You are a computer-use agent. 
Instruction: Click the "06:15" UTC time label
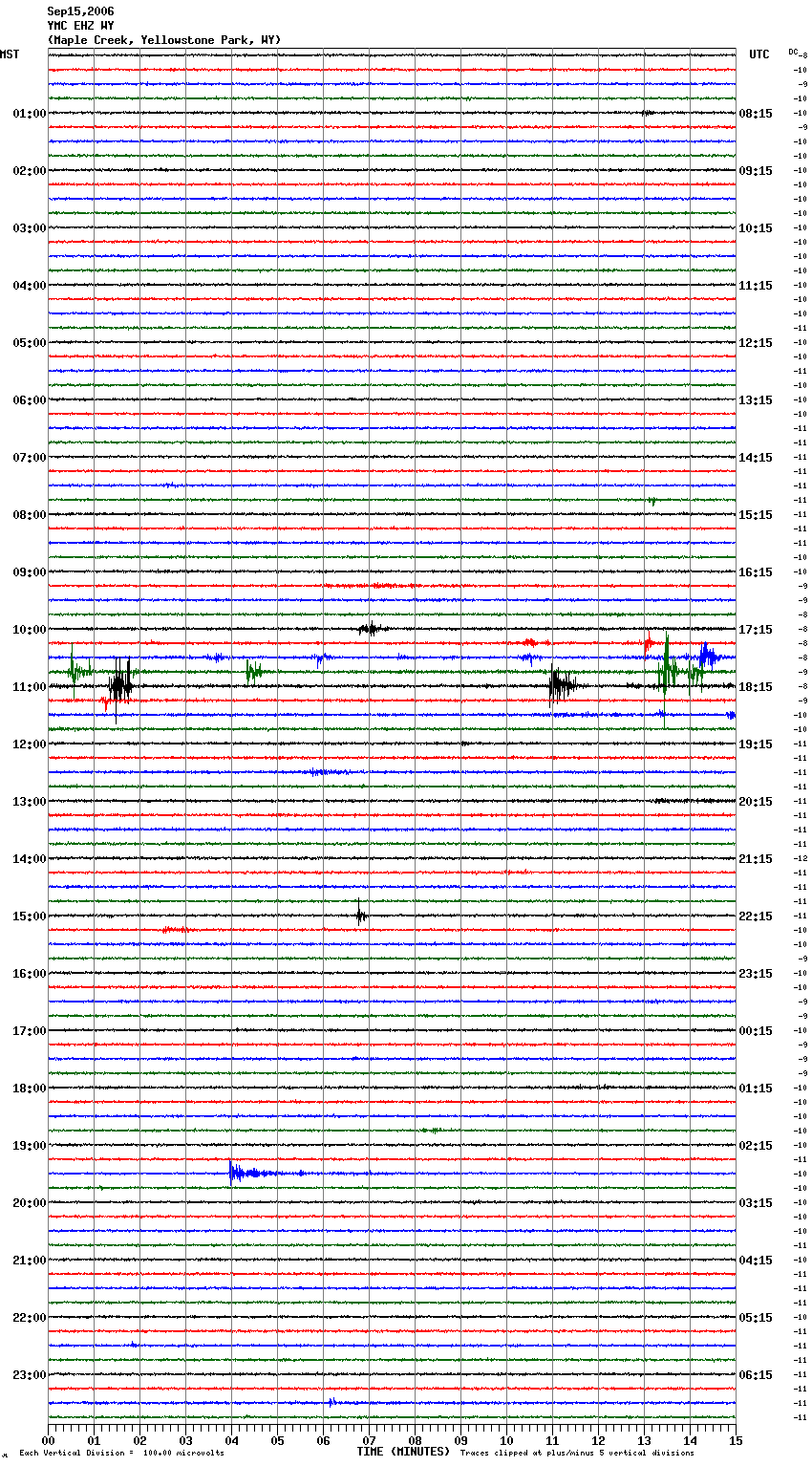pos(756,1375)
